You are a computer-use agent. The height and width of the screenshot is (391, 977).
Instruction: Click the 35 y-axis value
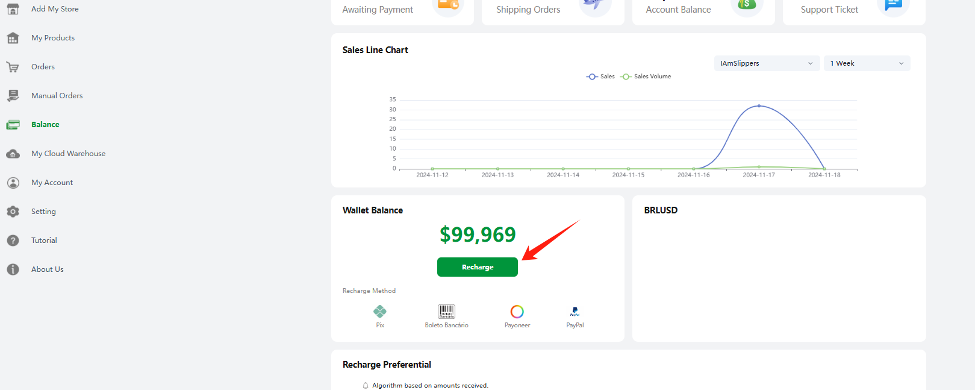(393, 100)
